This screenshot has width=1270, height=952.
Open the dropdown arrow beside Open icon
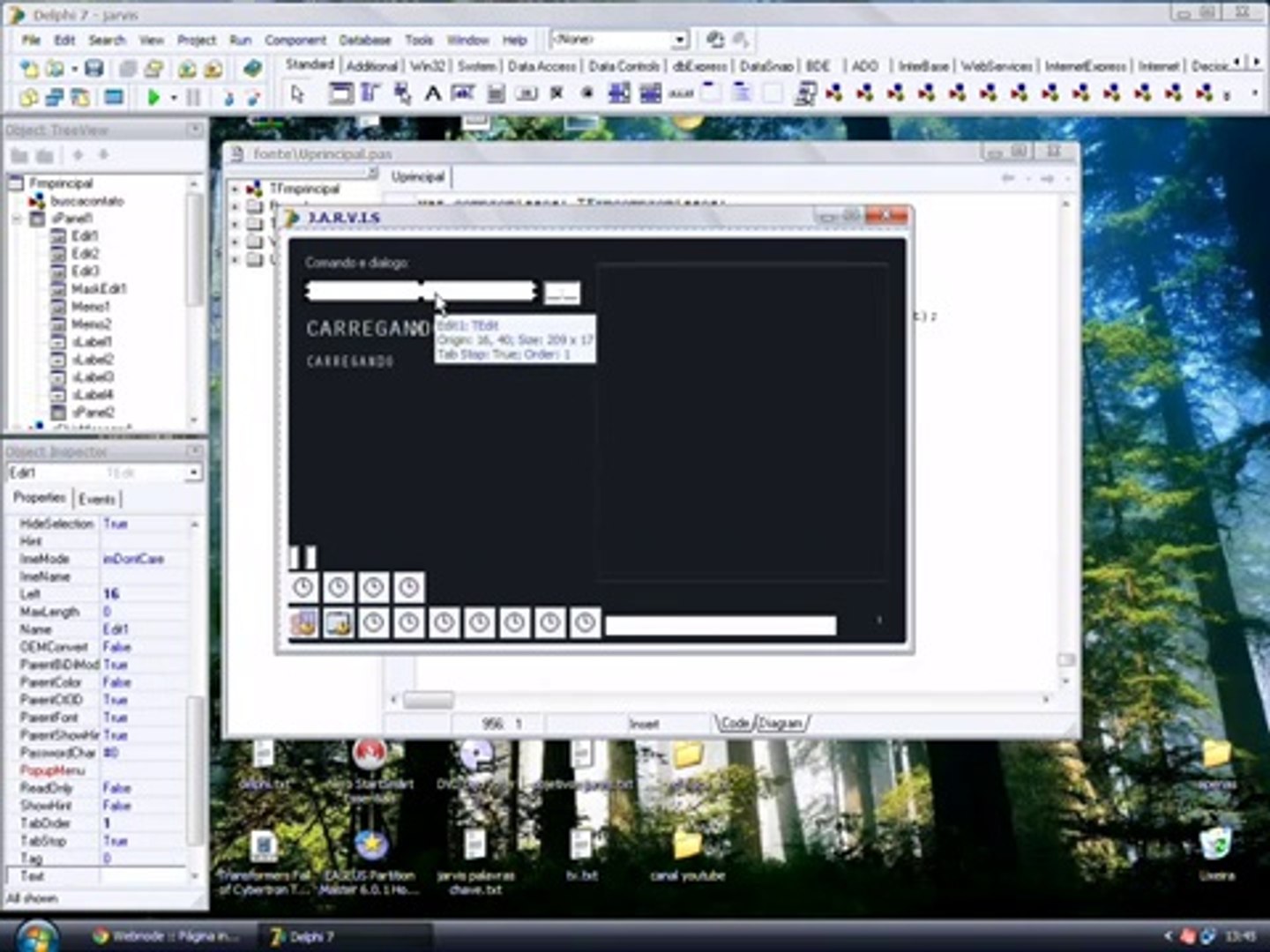click(x=75, y=69)
